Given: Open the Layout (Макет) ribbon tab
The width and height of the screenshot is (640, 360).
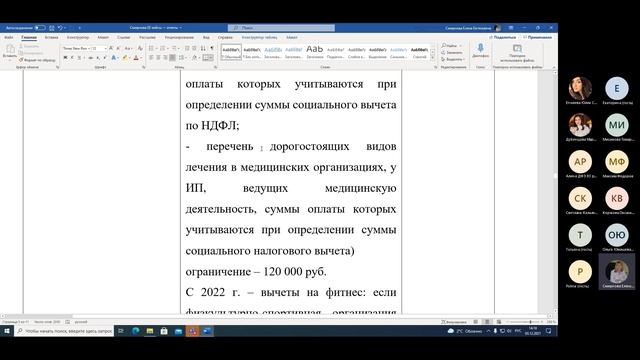Looking at the screenshot, I should (x=103, y=38).
